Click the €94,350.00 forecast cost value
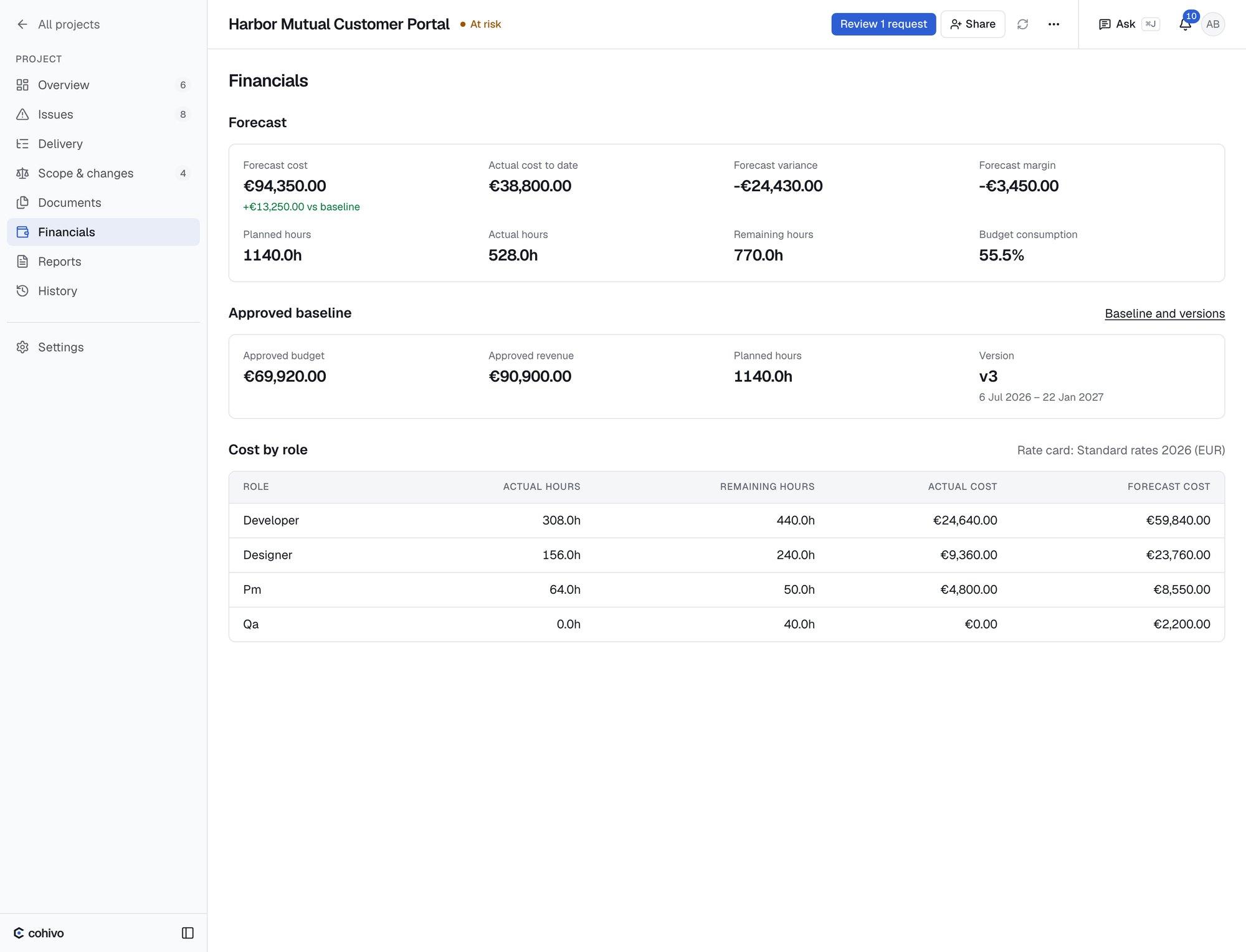 coord(285,186)
